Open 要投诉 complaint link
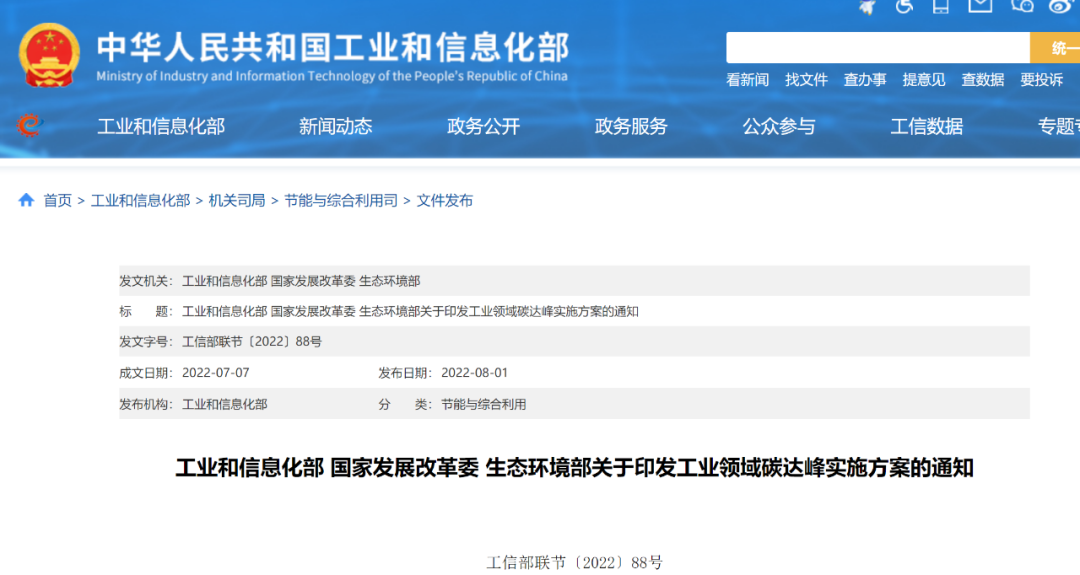 tap(1041, 80)
